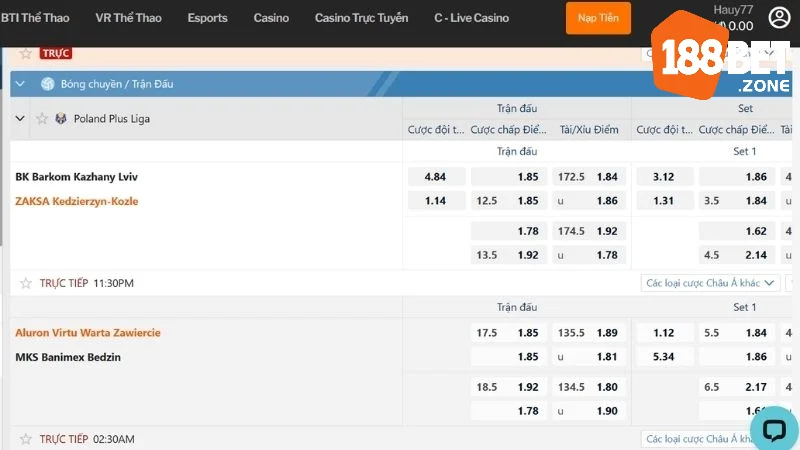Open Các loại cược Châu Á khác for 11:30PM match
This screenshot has width=800, height=450.
coord(710,283)
